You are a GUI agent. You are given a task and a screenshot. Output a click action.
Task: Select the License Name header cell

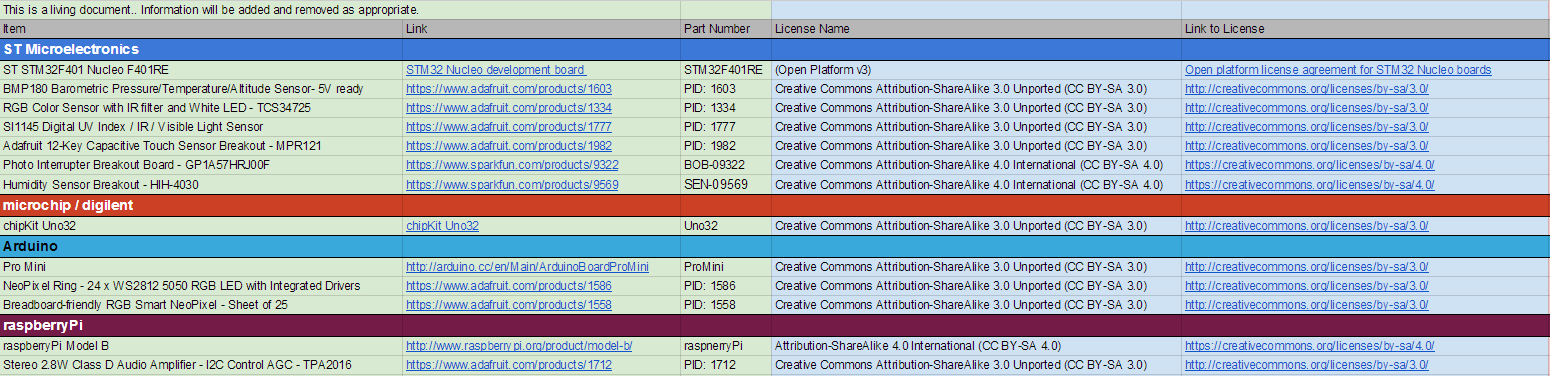[976, 29]
